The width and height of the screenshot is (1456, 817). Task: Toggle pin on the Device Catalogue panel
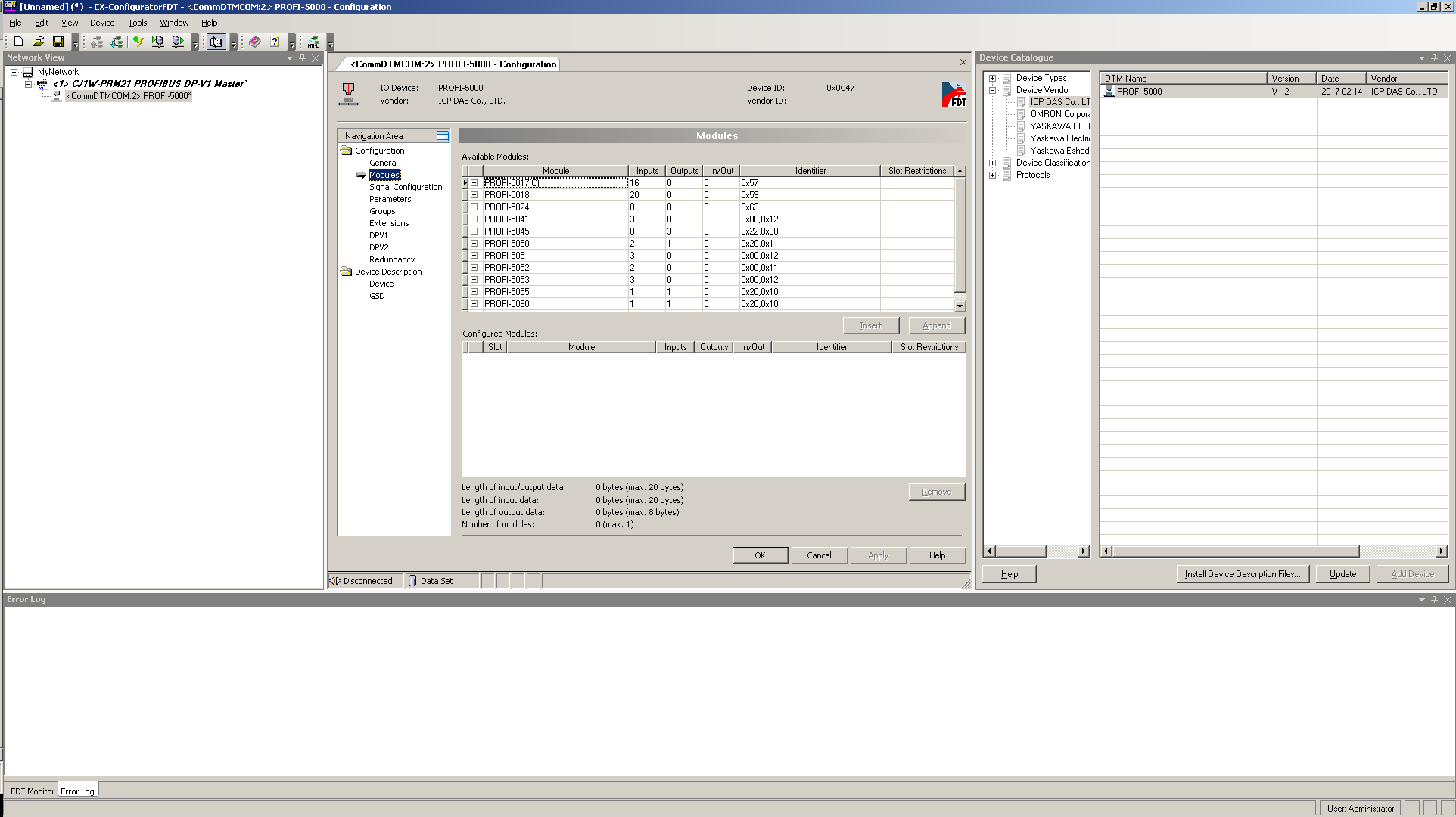click(x=1434, y=58)
